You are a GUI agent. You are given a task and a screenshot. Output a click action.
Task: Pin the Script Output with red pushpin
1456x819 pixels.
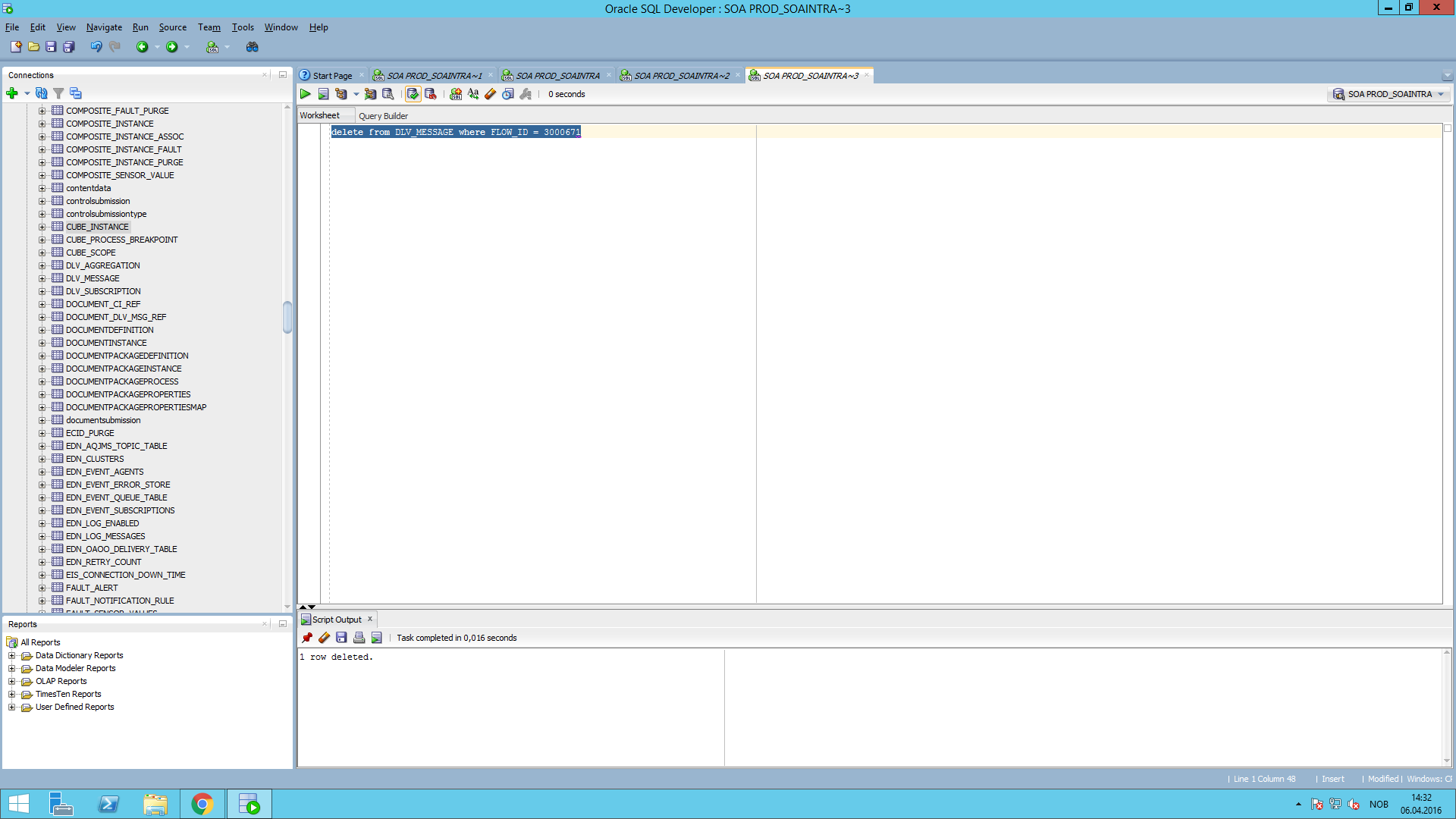(307, 638)
